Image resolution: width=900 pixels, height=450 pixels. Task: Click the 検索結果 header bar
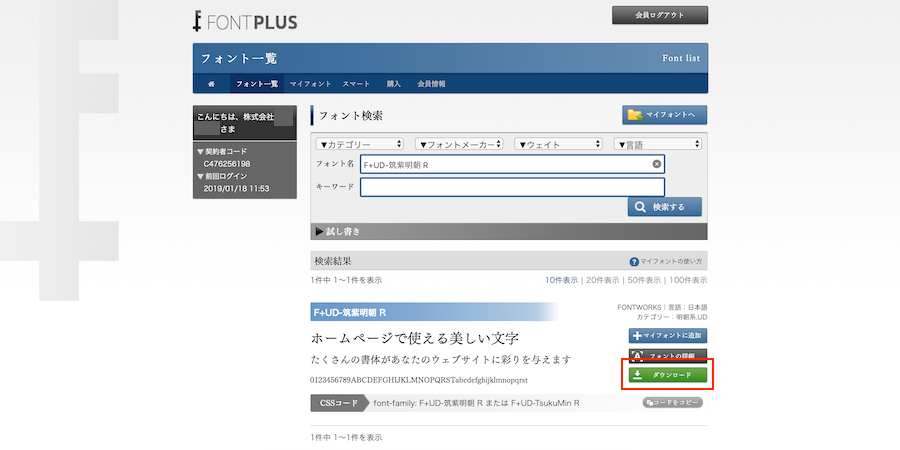point(509,261)
